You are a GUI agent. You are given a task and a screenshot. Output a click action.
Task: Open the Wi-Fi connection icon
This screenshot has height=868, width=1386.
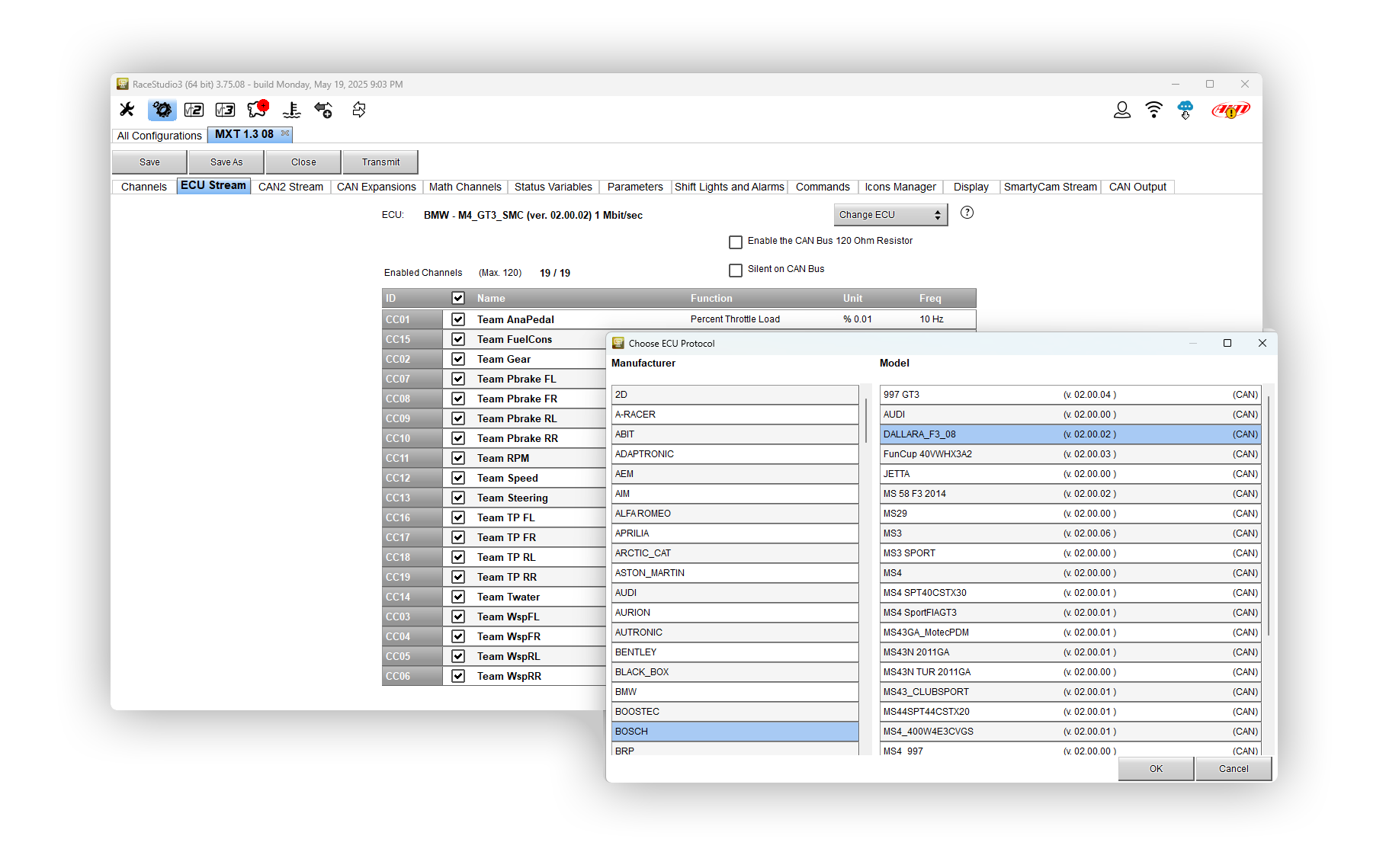(x=1154, y=111)
